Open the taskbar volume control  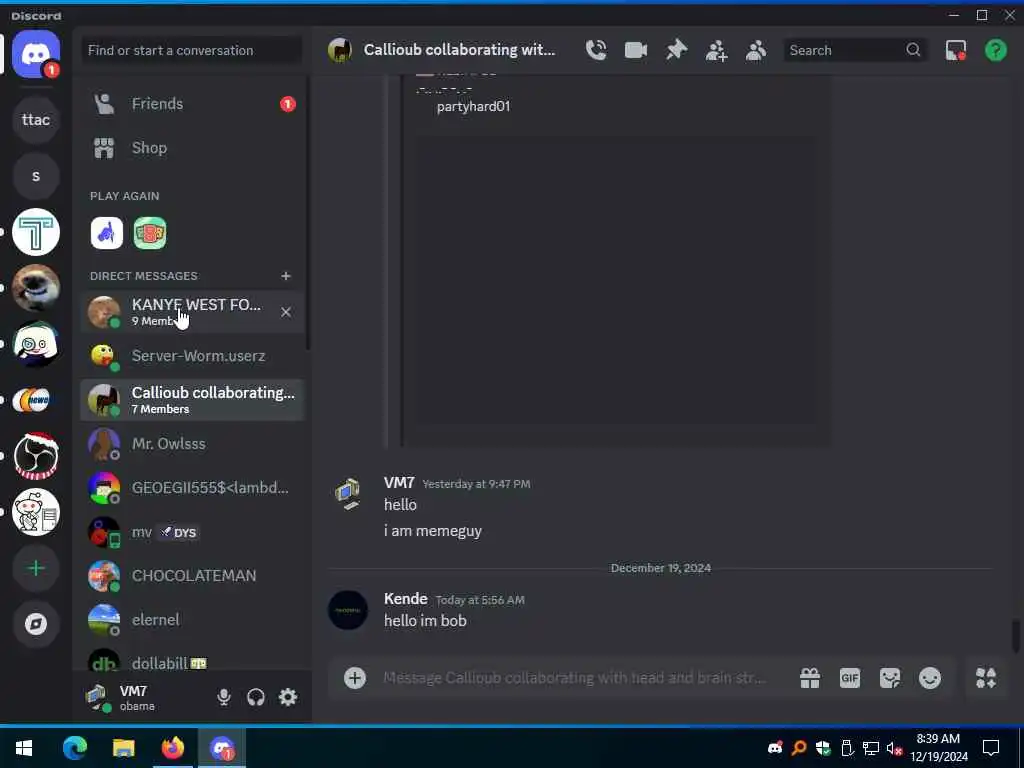894,748
